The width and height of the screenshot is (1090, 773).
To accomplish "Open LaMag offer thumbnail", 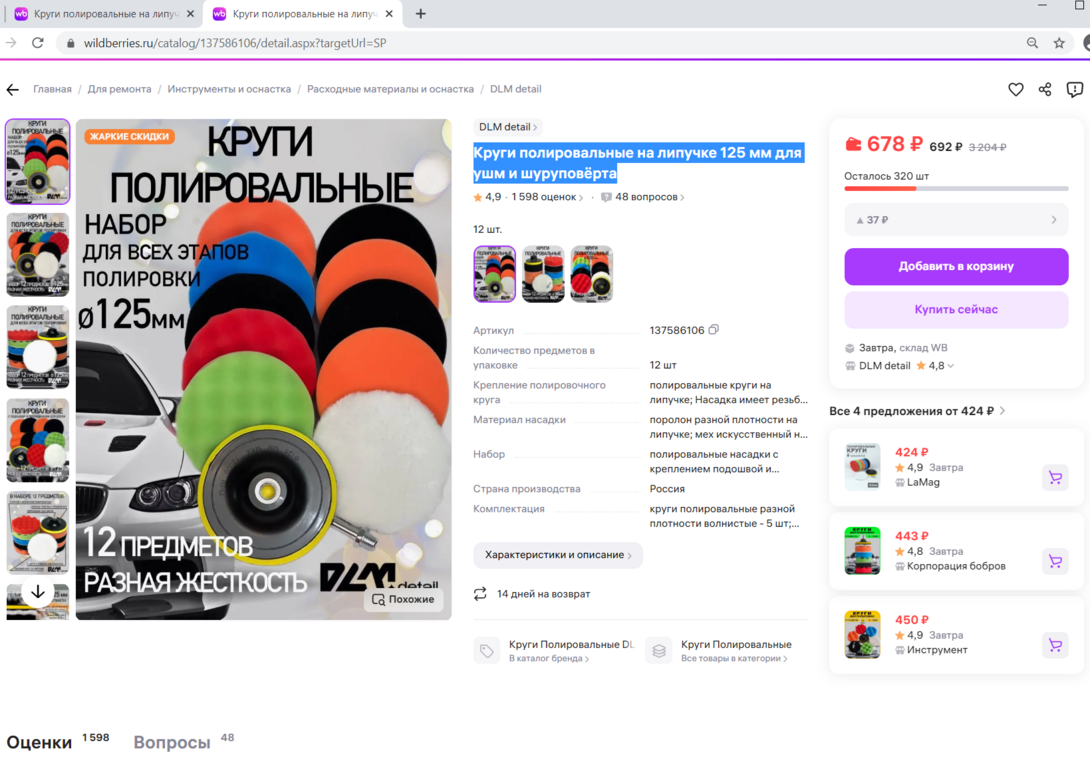I will coord(862,466).
